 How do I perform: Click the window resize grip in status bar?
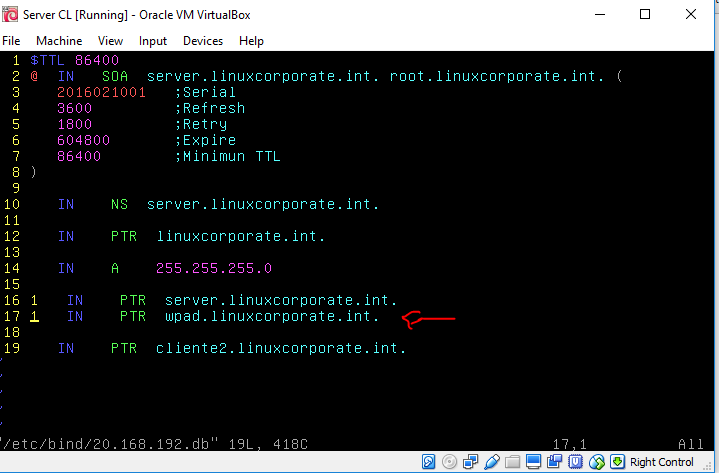[708, 466]
